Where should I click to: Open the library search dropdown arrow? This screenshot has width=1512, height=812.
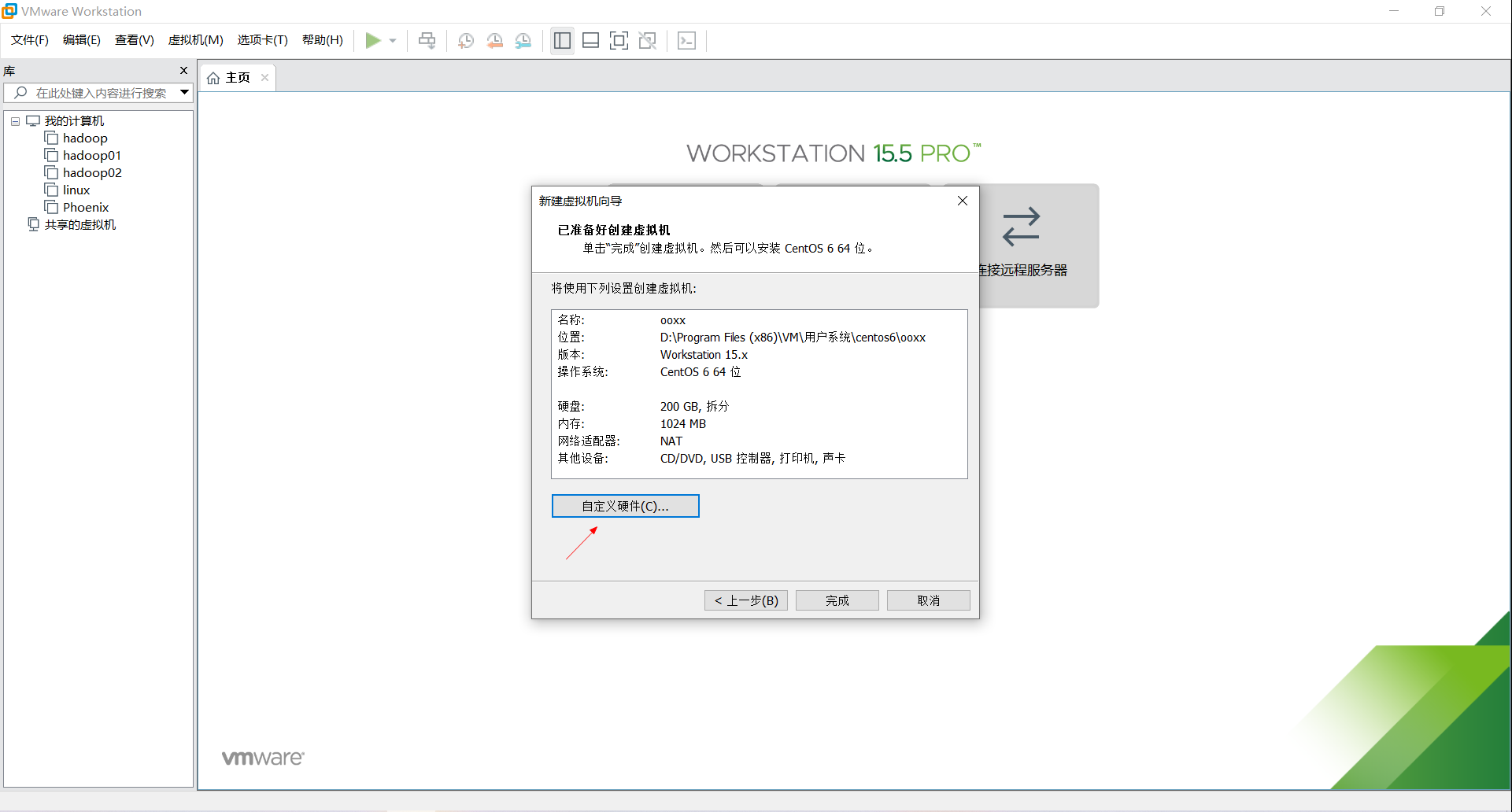click(184, 93)
